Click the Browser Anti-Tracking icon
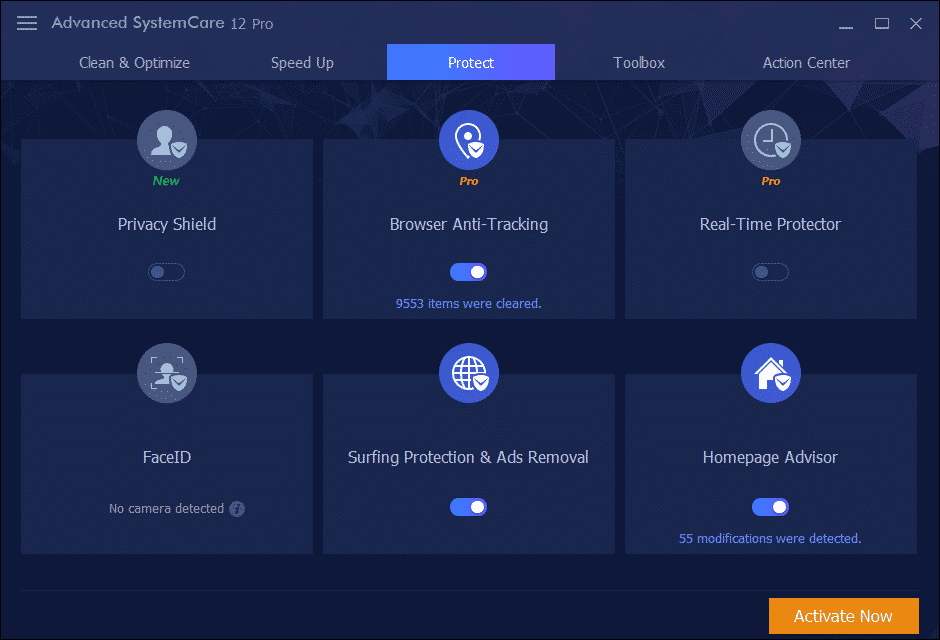The height and width of the screenshot is (640, 940). coord(469,140)
